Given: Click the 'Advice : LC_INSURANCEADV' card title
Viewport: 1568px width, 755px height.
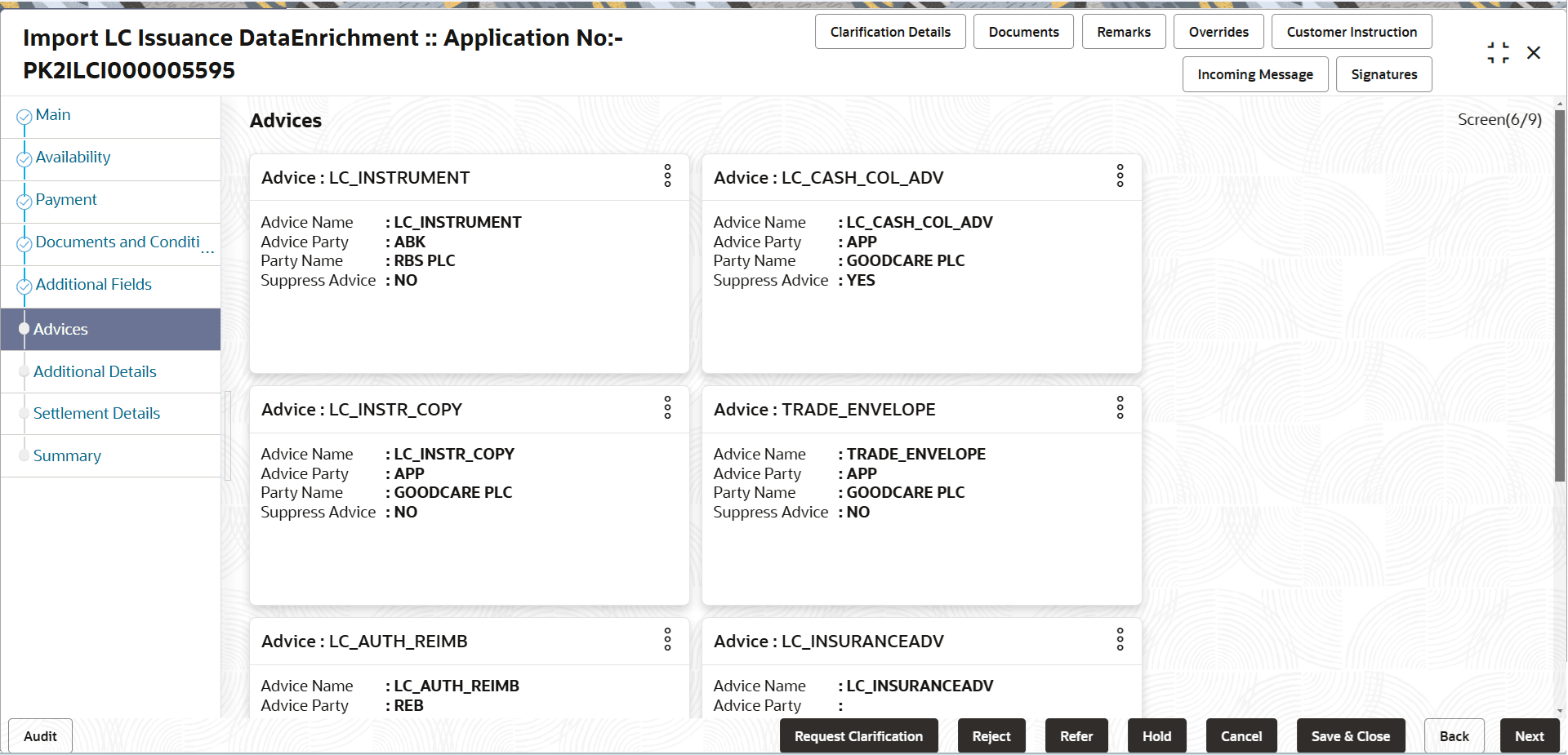Looking at the screenshot, I should point(829,642).
